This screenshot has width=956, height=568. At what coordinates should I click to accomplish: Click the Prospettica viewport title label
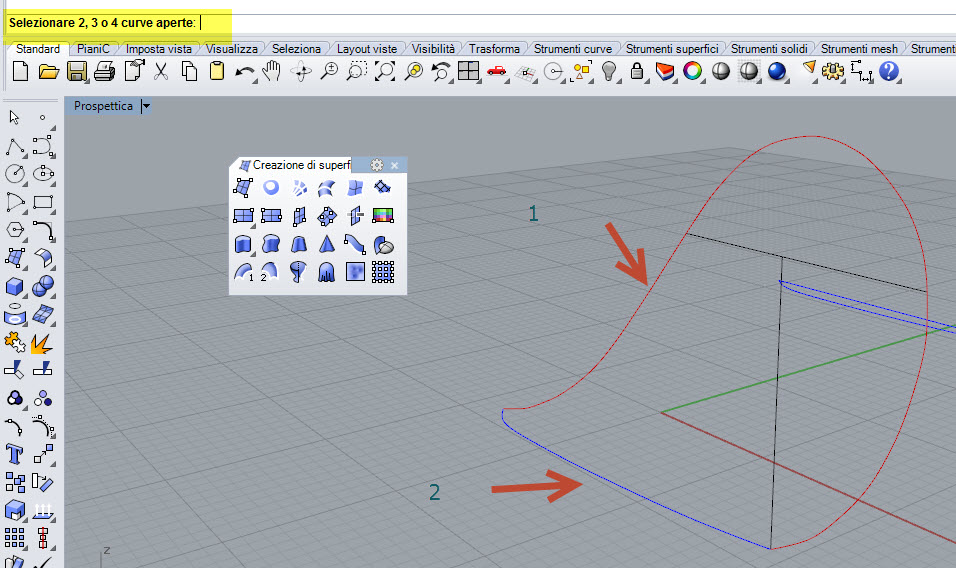[103, 106]
